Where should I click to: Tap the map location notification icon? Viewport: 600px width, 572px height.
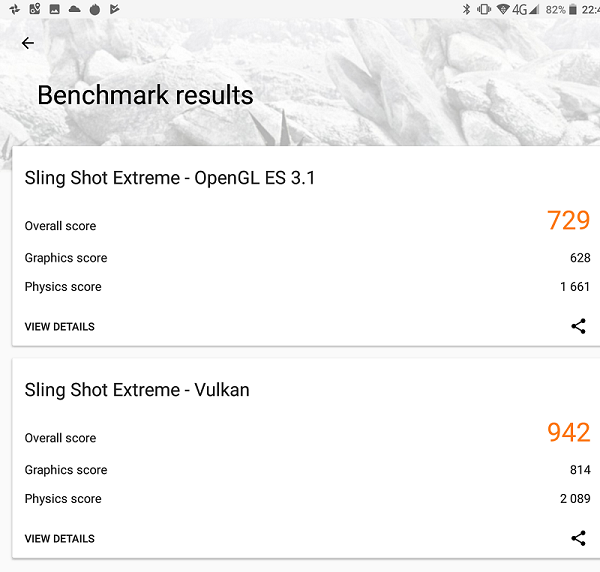coord(34,9)
